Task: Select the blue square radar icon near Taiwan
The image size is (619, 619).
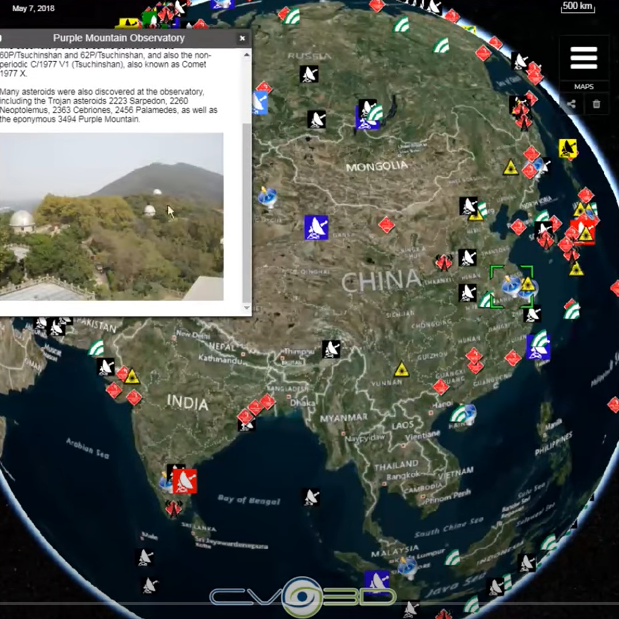Action: (x=538, y=347)
